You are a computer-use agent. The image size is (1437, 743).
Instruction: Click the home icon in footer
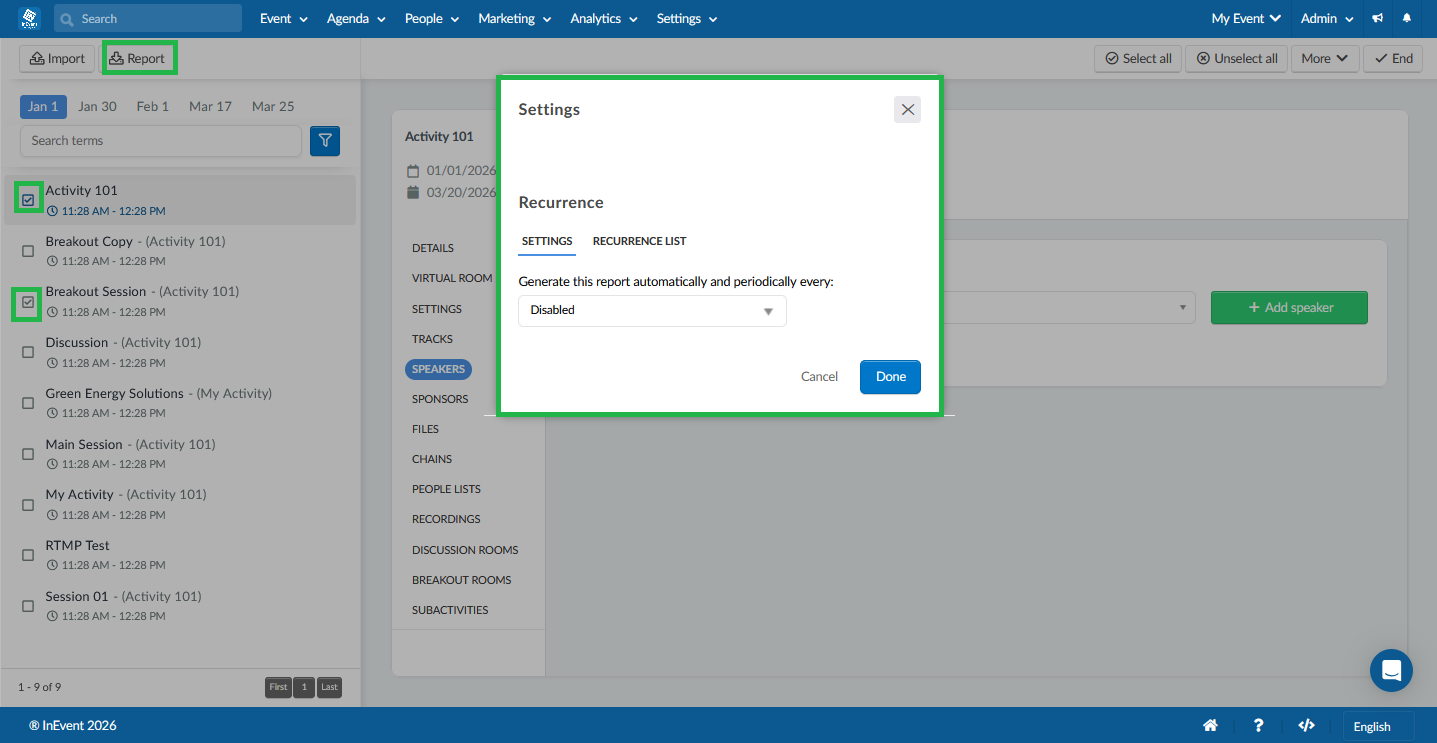point(1210,726)
